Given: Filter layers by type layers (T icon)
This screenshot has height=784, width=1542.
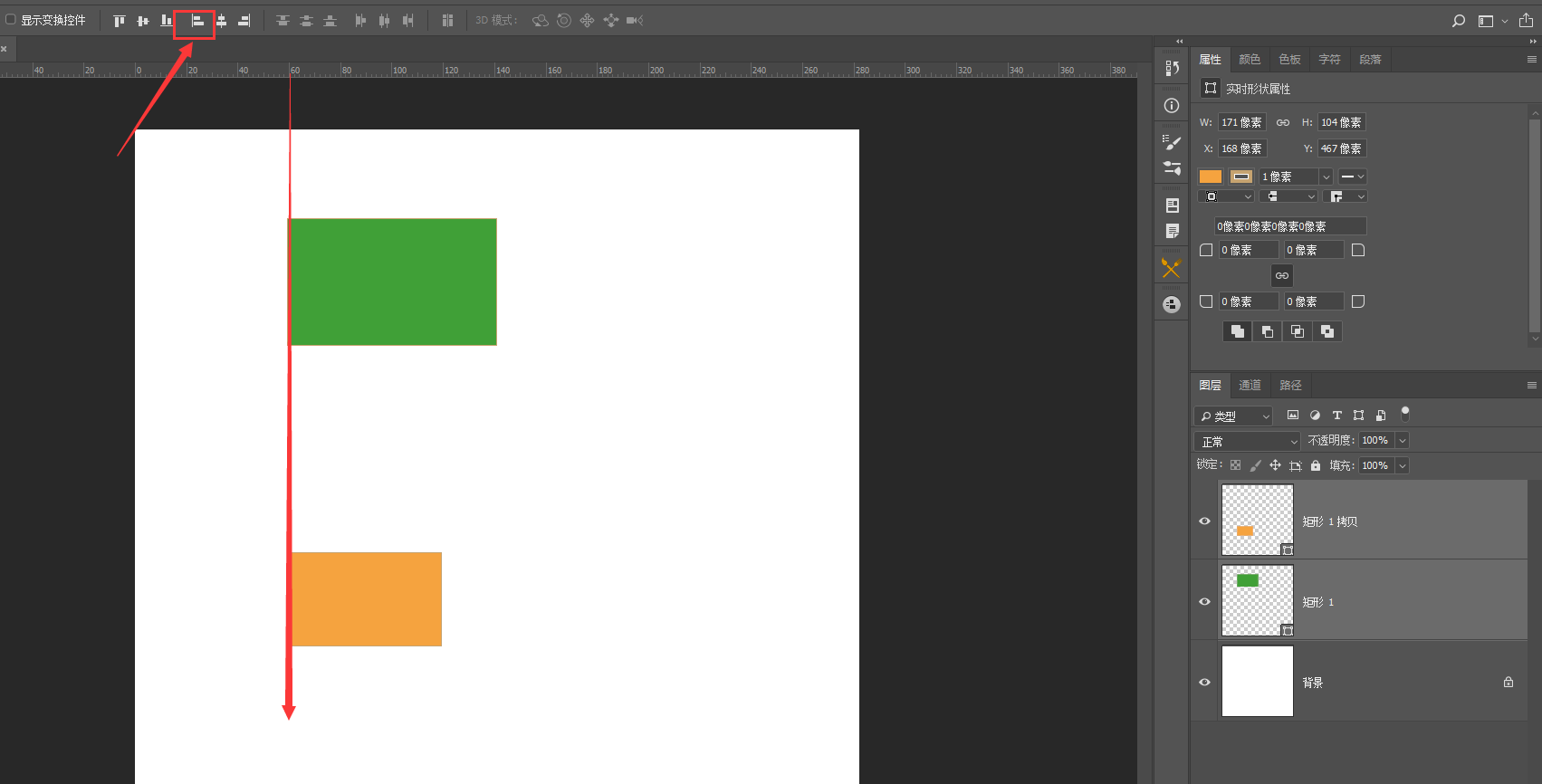Looking at the screenshot, I should coord(1336,416).
